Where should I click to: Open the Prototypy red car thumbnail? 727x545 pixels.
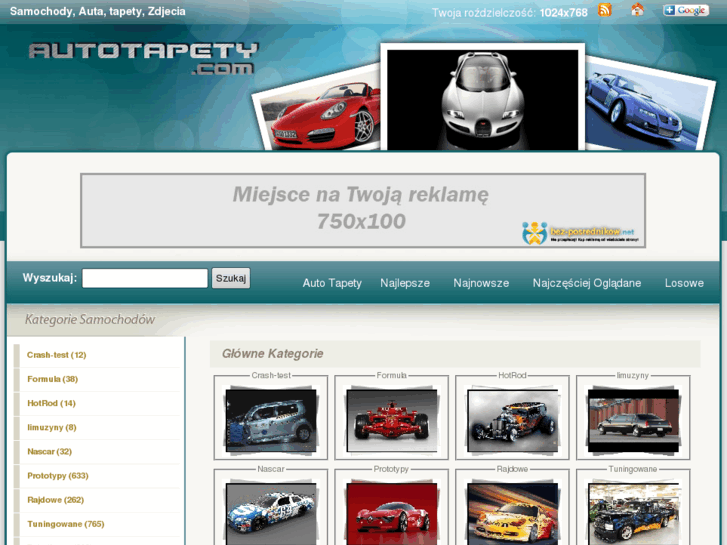tap(392, 512)
